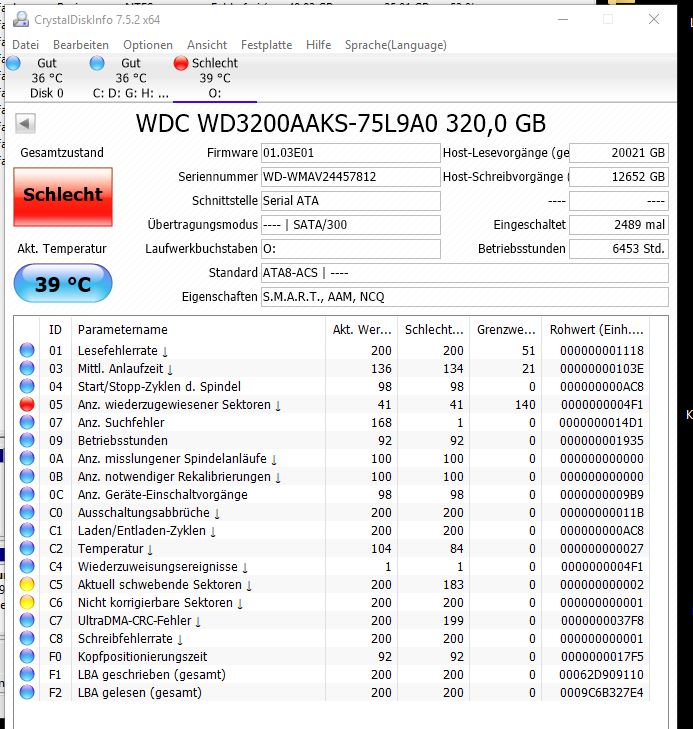The height and width of the screenshot is (729, 693).
Task: Click the Rohwert (Einh.... column header
Action: pos(596,330)
